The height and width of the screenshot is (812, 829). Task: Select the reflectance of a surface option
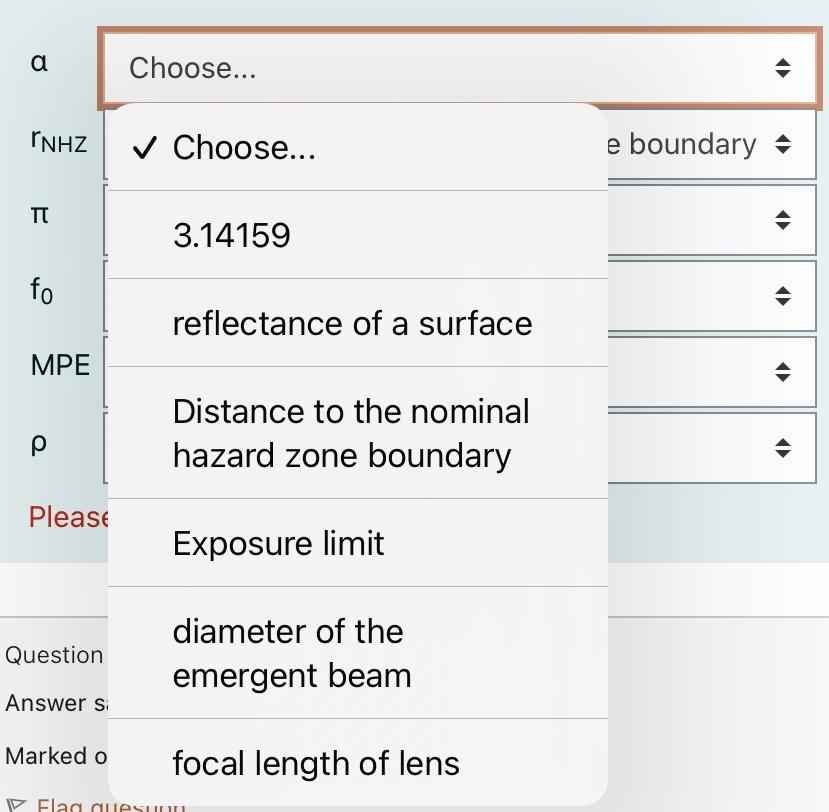pyautogui.click(x=352, y=323)
